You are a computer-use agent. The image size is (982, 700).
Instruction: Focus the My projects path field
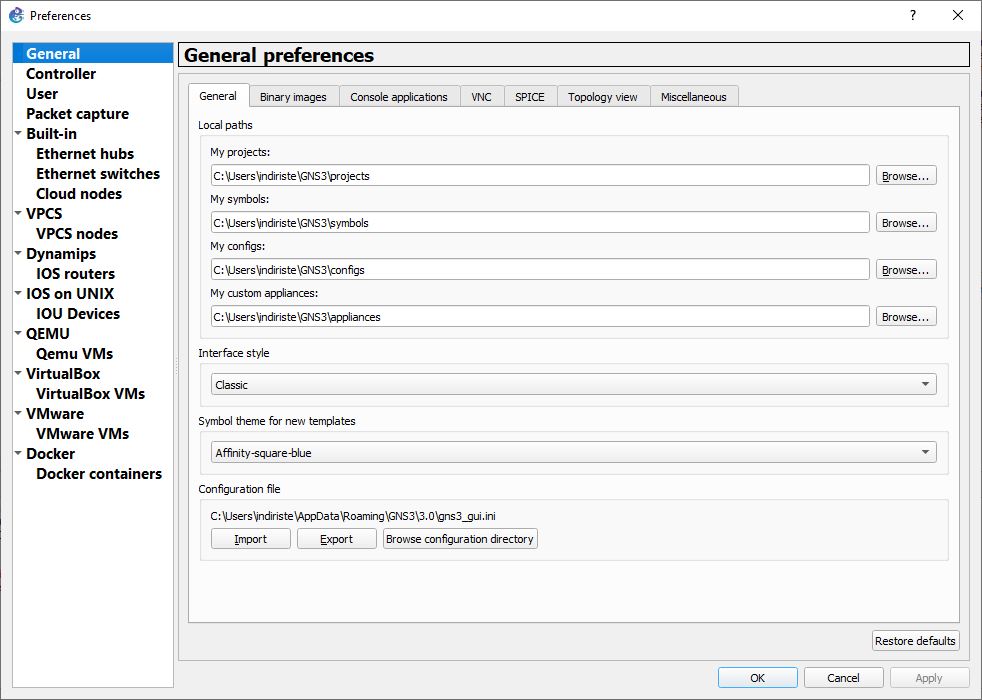click(x=540, y=176)
